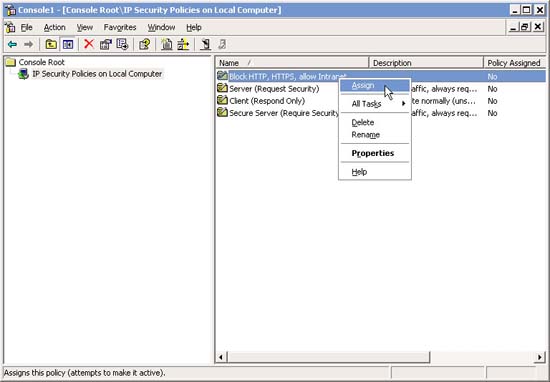Select IP Security Policies on Local Computer
The width and height of the screenshot is (550, 382).
click(97, 74)
